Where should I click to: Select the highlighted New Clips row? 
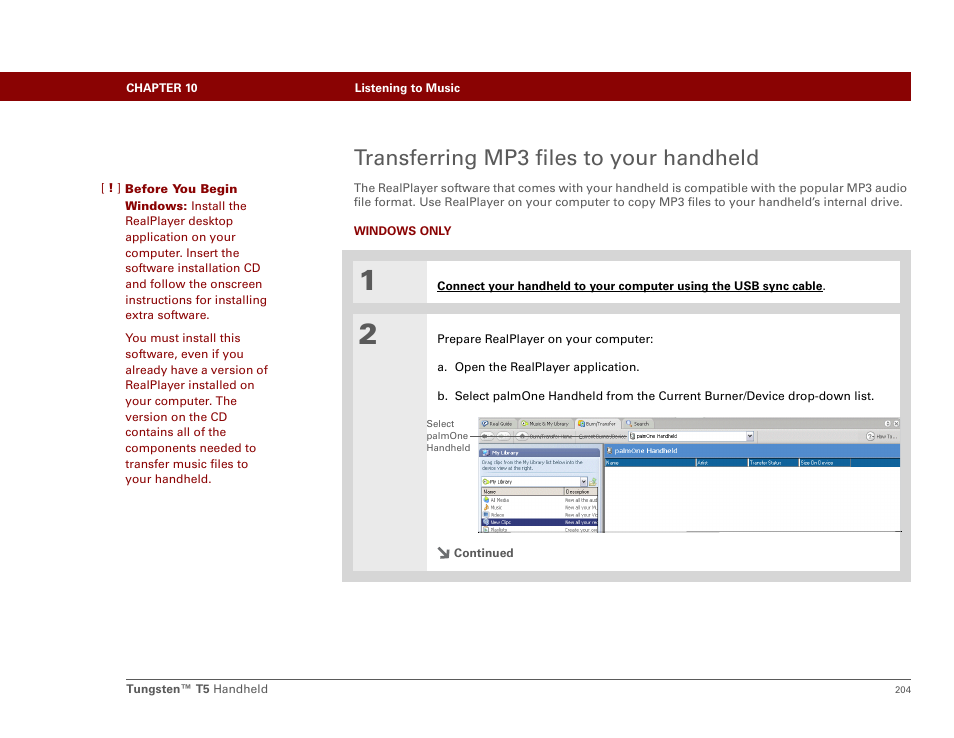539,522
